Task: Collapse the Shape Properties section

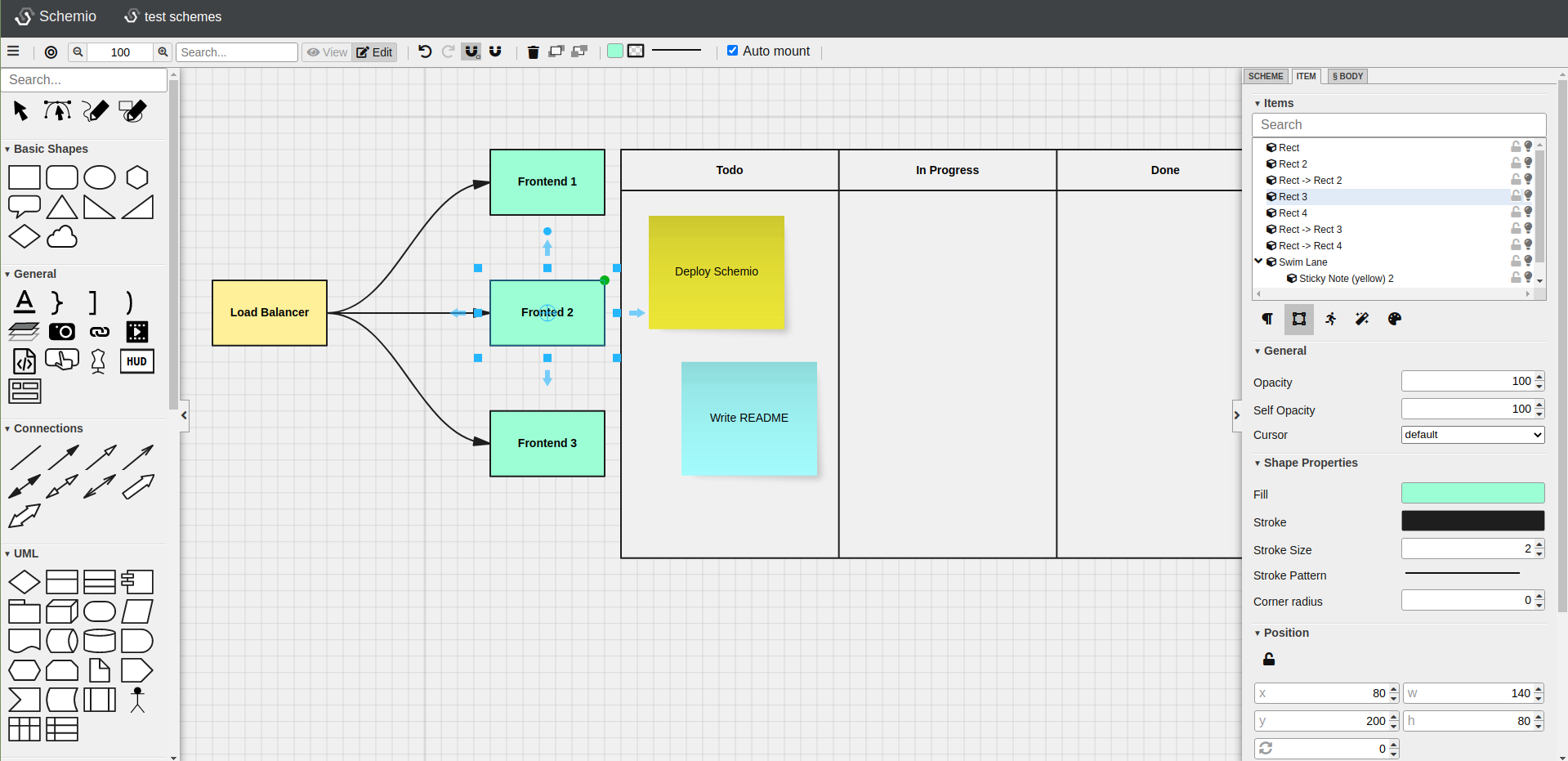Action: coord(1258,463)
